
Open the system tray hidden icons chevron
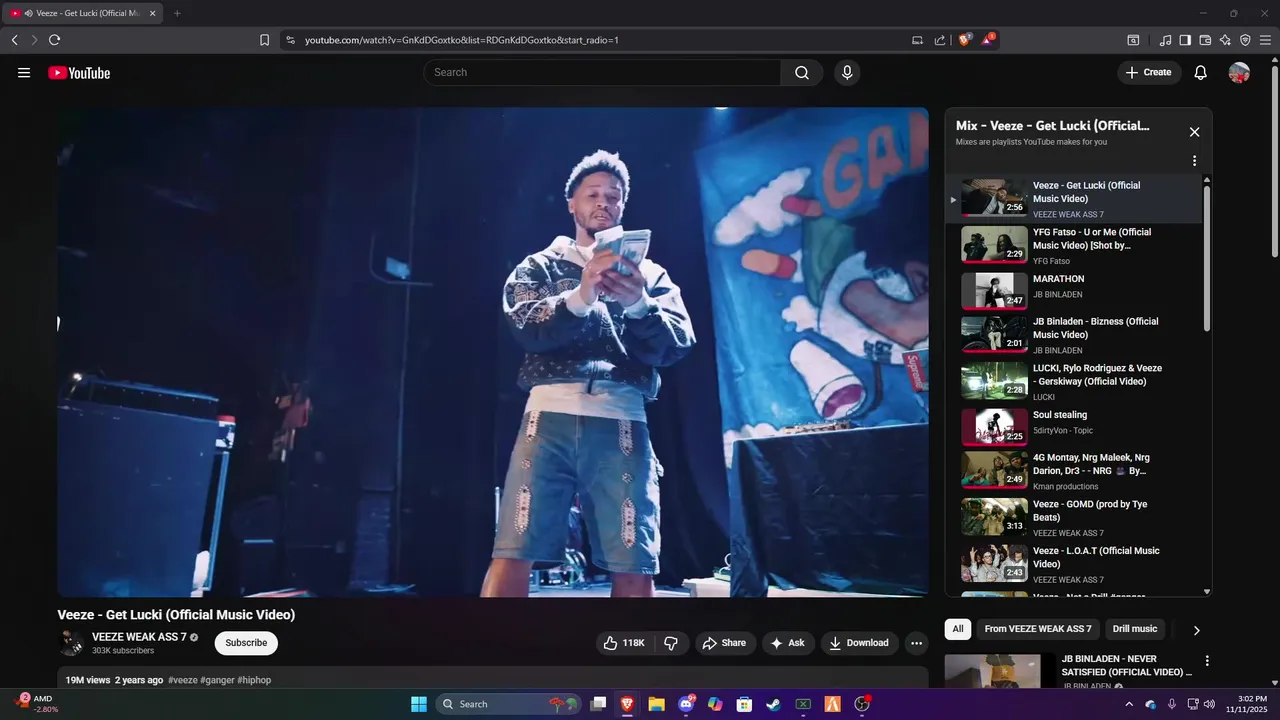pos(1129,704)
